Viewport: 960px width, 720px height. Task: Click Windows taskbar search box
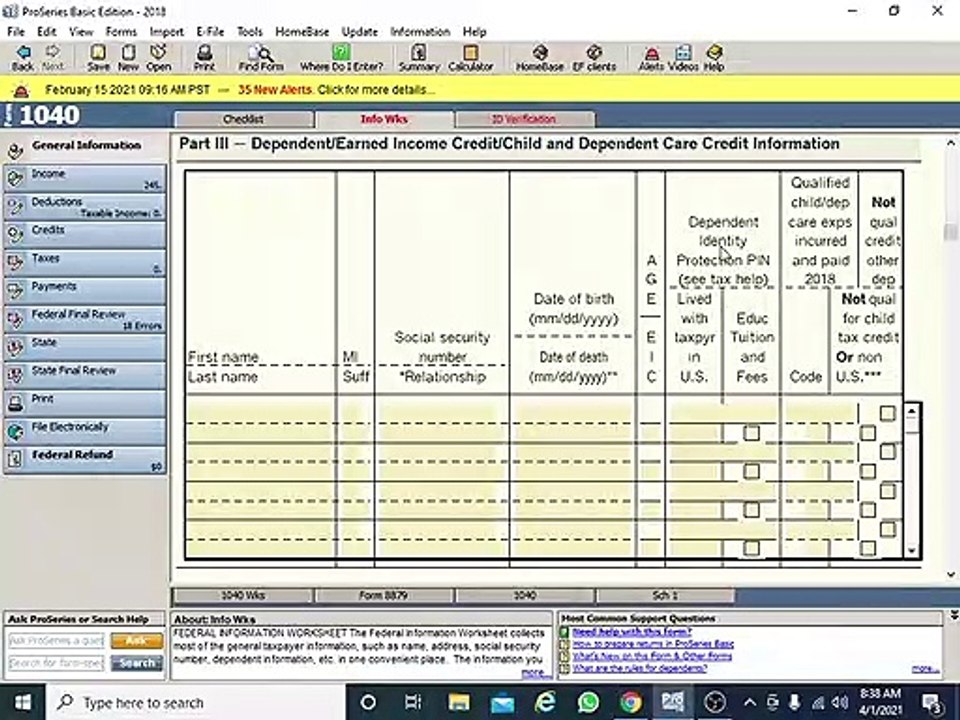(x=196, y=702)
